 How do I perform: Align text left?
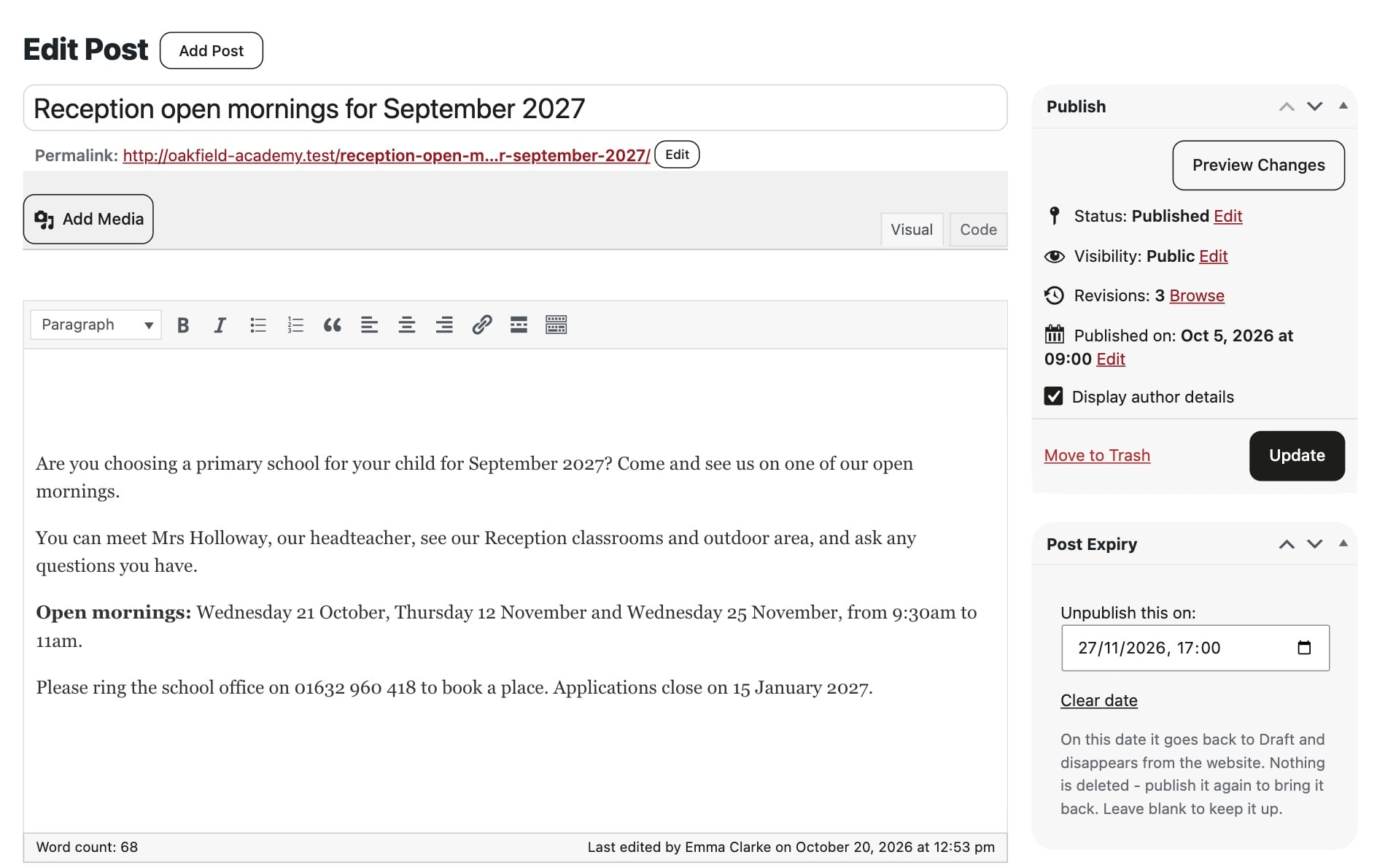pos(370,325)
